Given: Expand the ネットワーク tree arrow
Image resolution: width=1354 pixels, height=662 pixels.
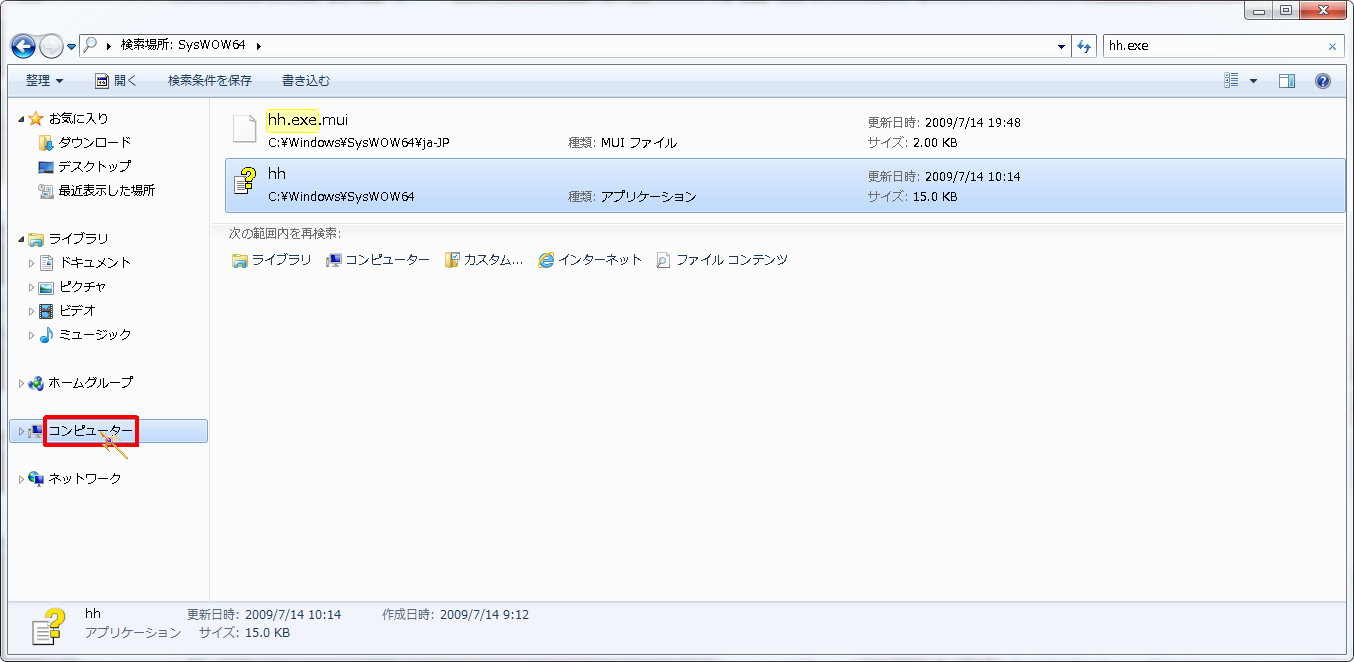Looking at the screenshot, I should (x=22, y=479).
